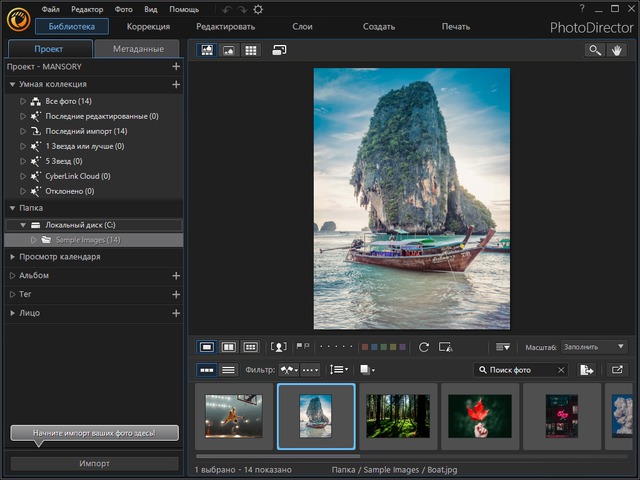This screenshot has width=640, height=480.
Task: Open the Масштаб zoom dropdown
Action: pyautogui.click(x=594, y=347)
